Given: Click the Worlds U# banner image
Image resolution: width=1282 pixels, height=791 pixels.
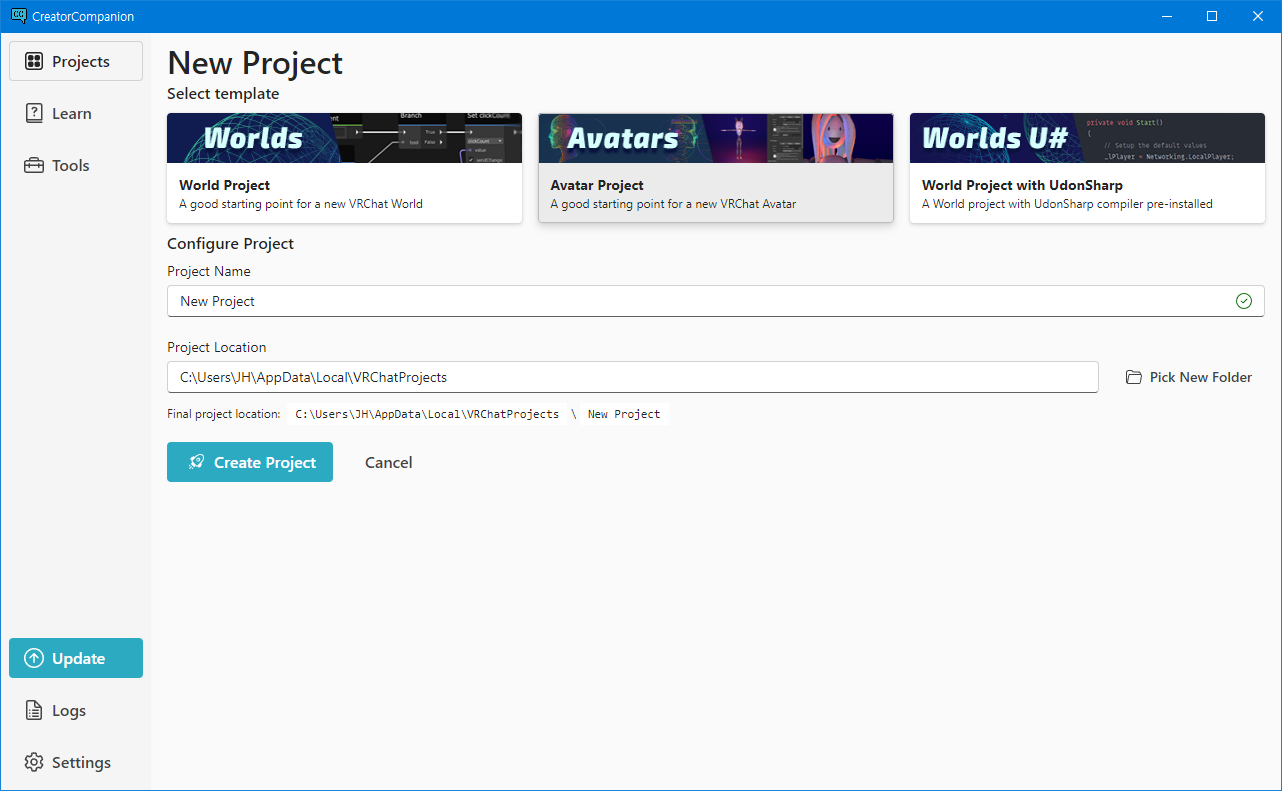Looking at the screenshot, I should click(1087, 138).
